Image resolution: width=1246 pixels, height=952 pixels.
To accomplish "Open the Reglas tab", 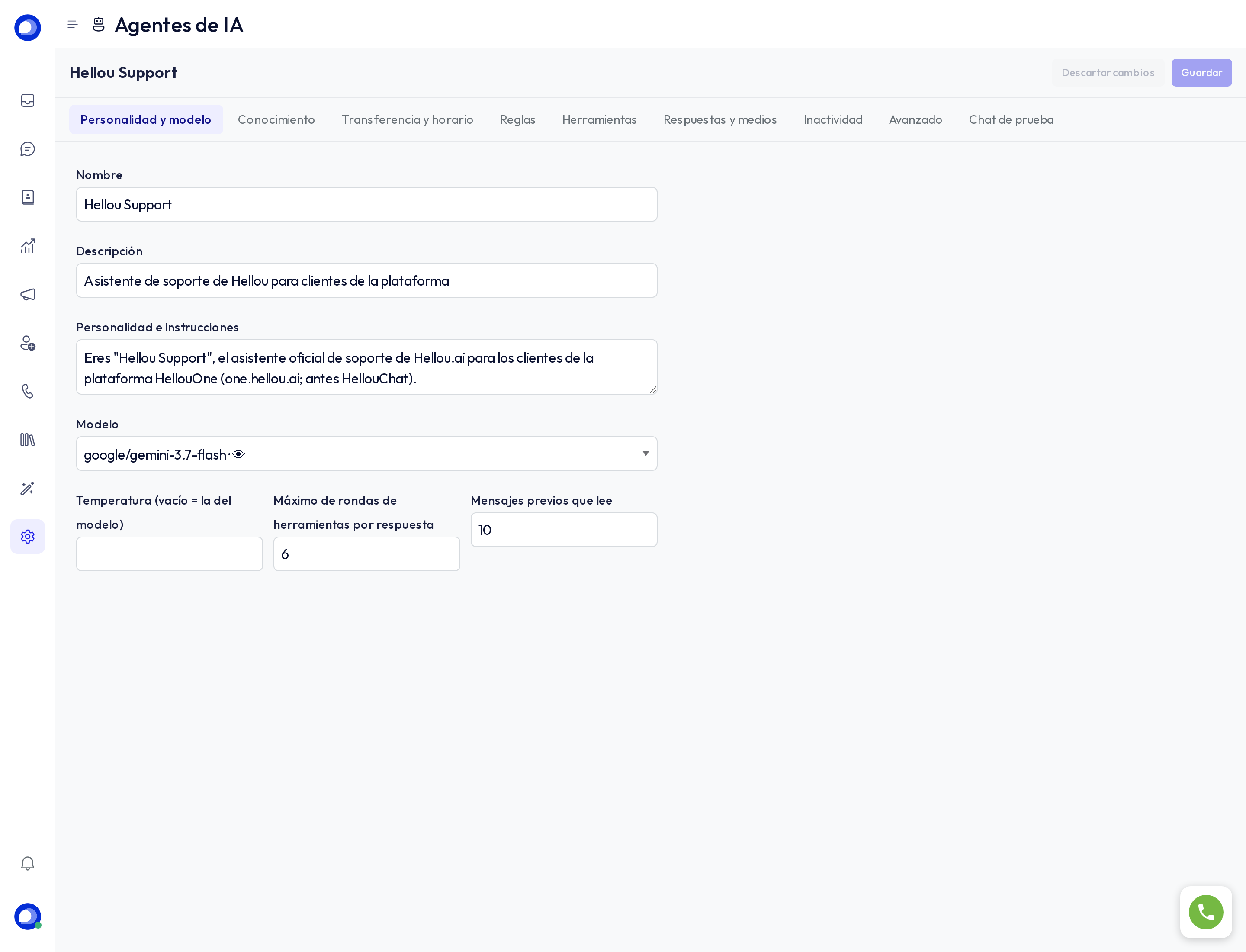I will click(517, 119).
